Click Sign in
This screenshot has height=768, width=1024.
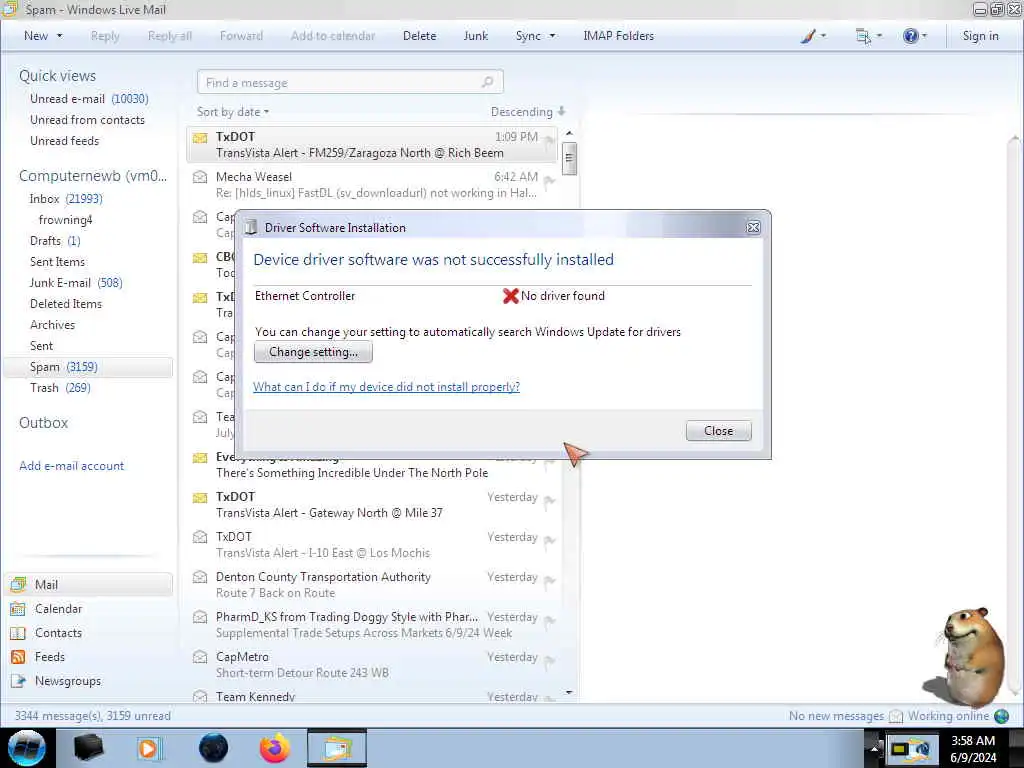click(980, 36)
